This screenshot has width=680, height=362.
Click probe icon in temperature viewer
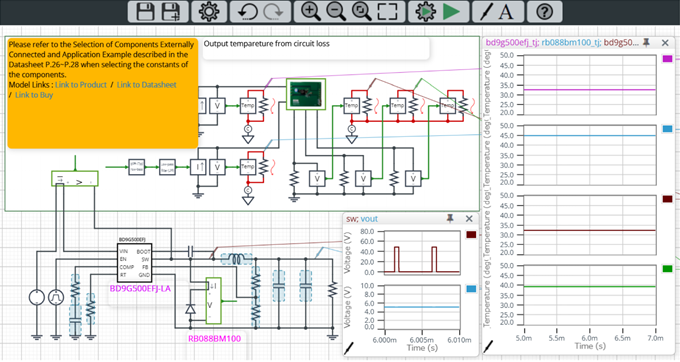coord(489,346)
